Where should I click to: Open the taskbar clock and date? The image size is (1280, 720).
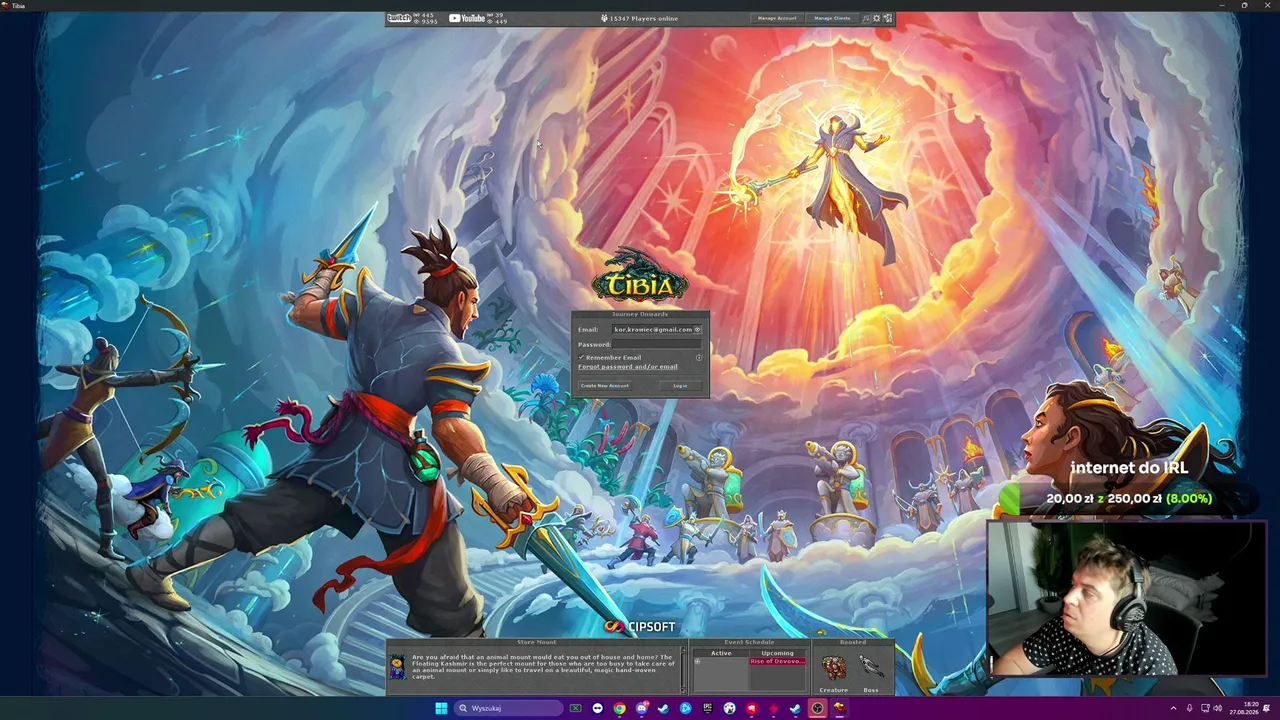click(1245, 708)
